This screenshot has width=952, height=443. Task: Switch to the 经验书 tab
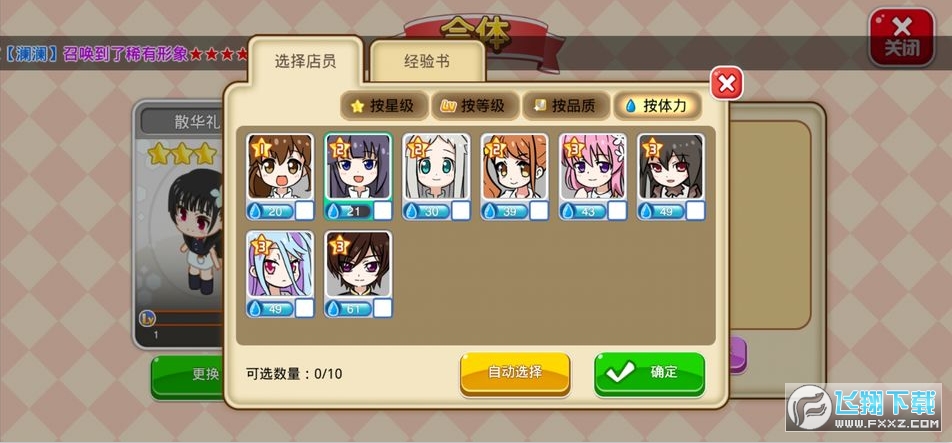427,61
